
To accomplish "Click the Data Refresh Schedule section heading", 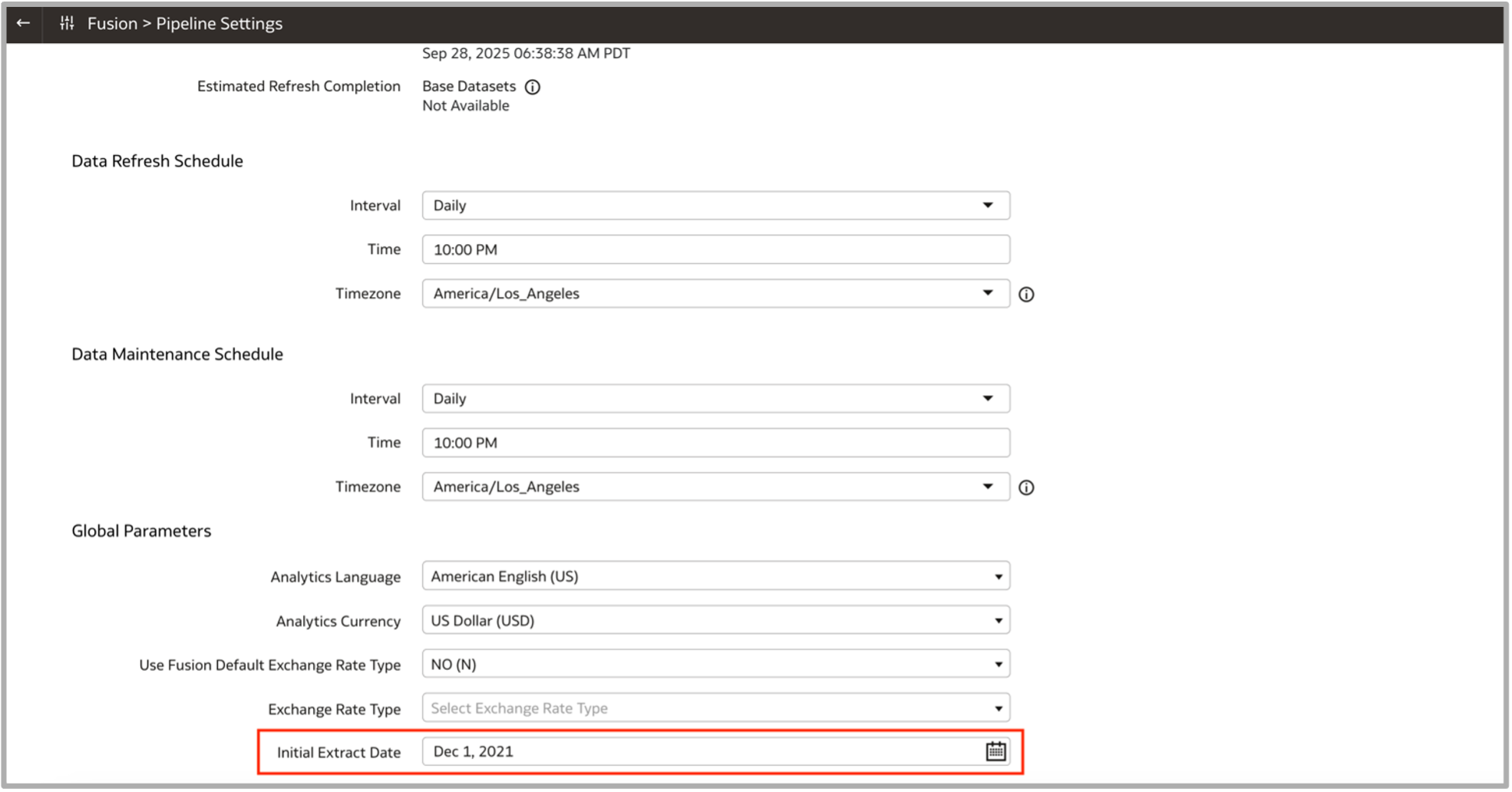I will pos(157,161).
